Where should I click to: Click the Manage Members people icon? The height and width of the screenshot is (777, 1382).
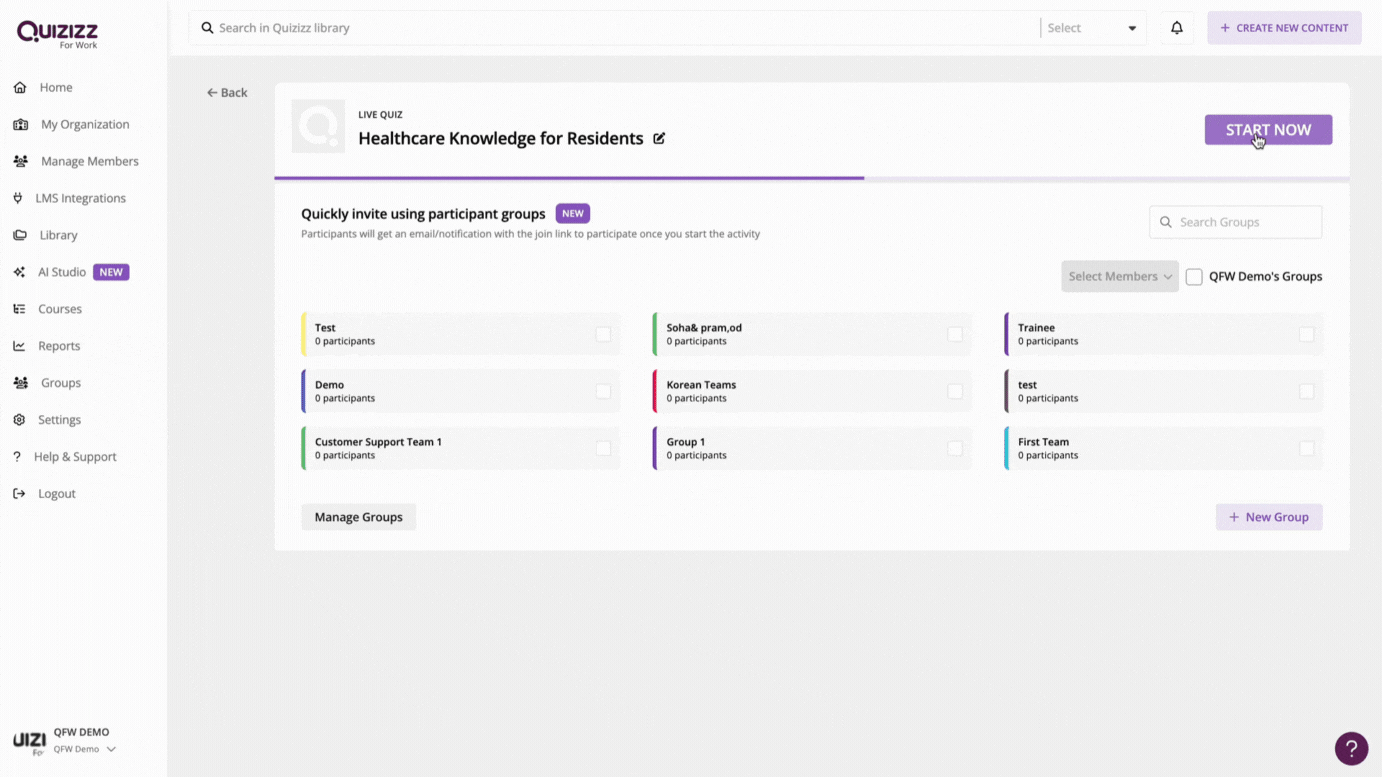click(x=20, y=161)
